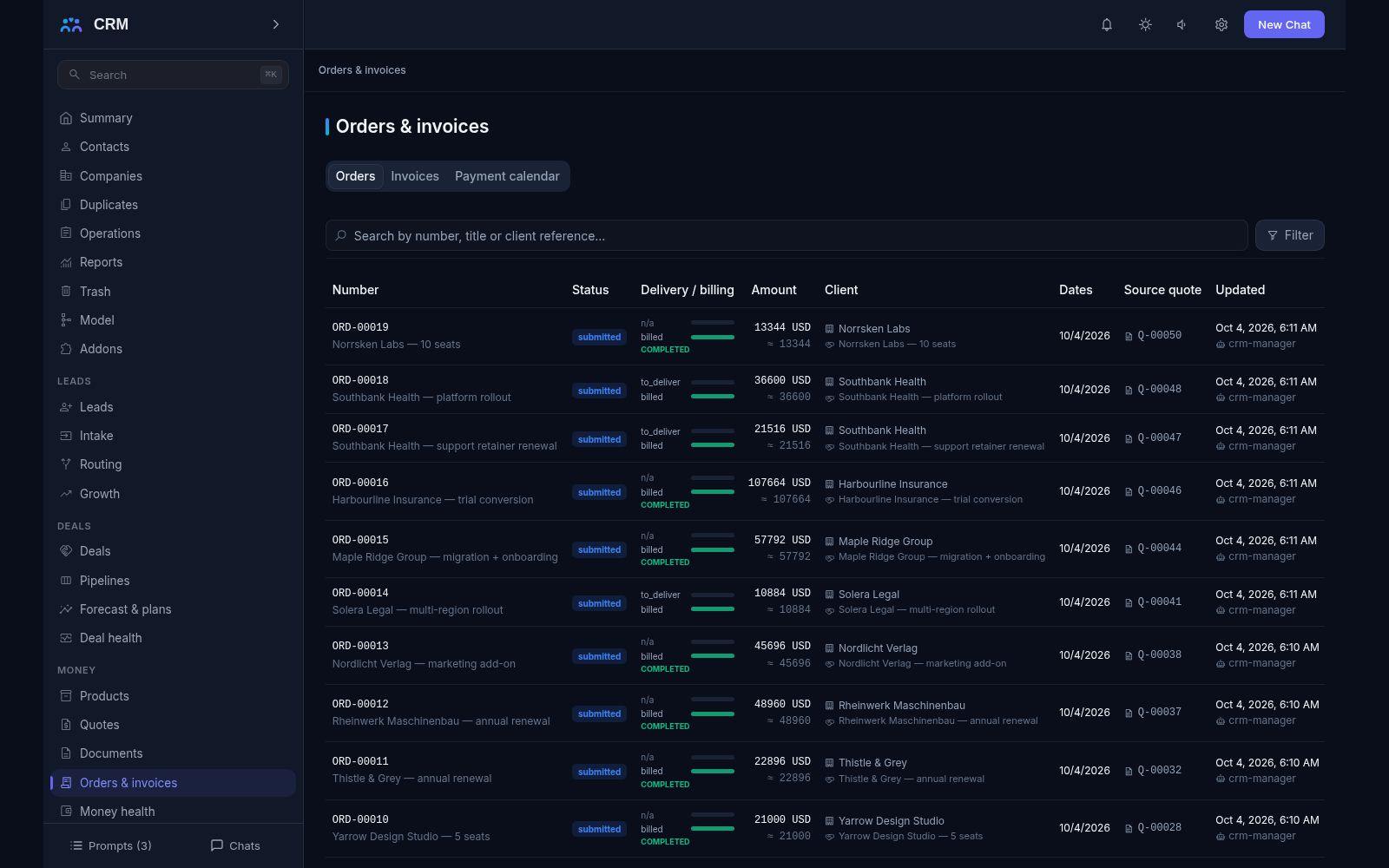Image resolution: width=1389 pixels, height=868 pixels.
Task: Open Documents page
Action: (173, 753)
